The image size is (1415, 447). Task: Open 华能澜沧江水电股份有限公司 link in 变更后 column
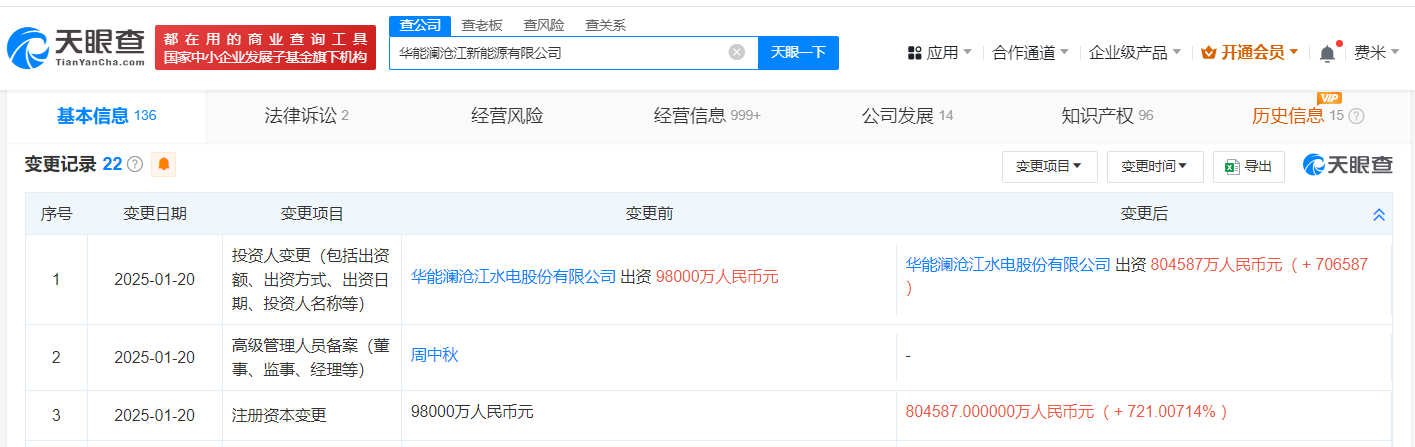point(1008,264)
